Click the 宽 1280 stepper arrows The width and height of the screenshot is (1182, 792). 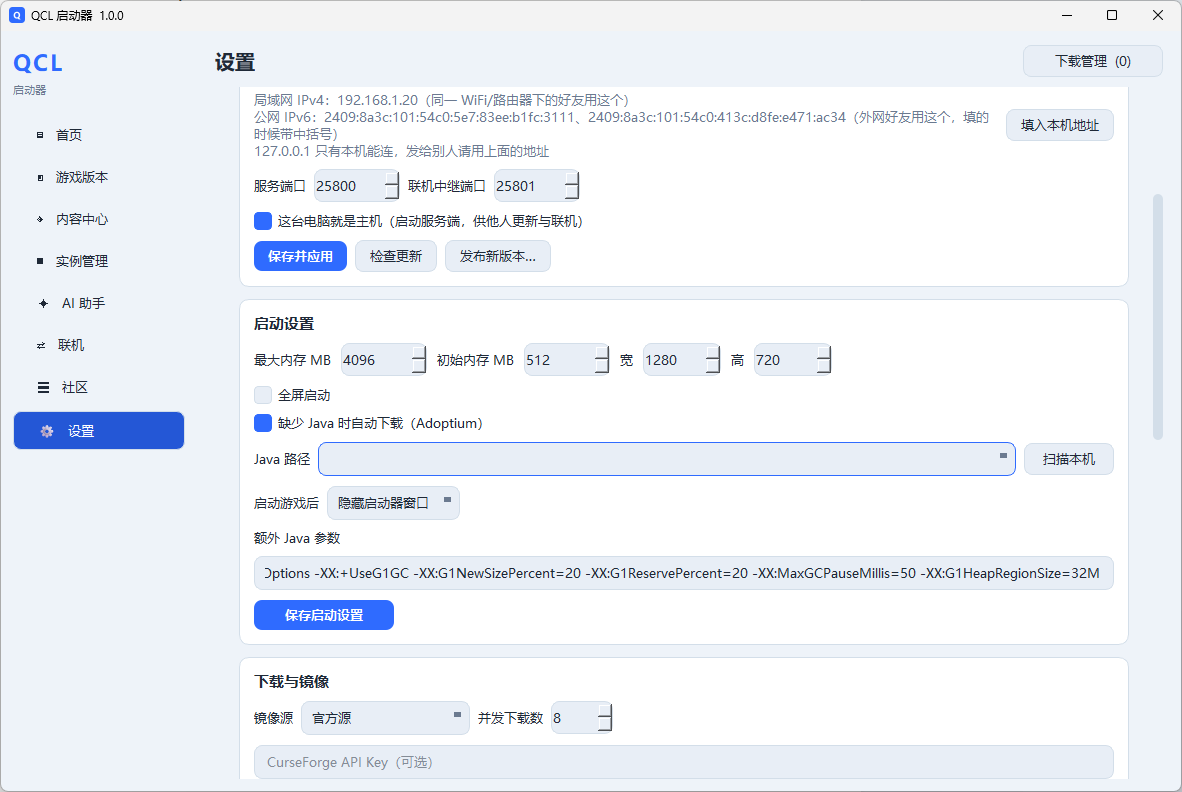(x=713, y=360)
